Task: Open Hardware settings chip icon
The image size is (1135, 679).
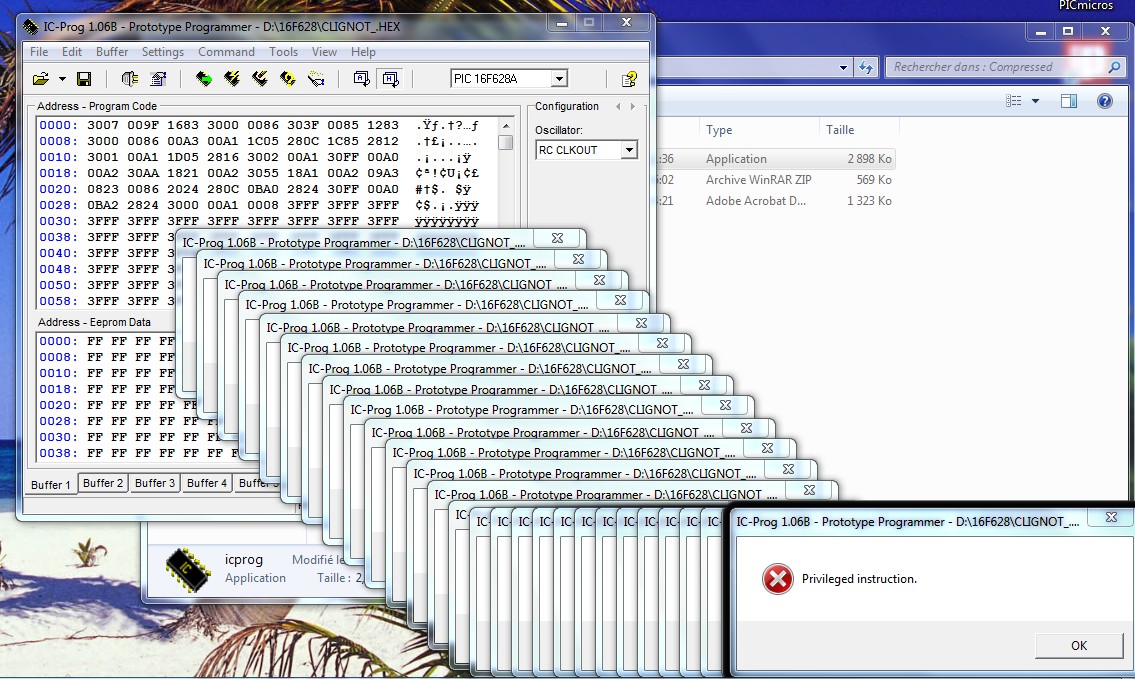Action: pos(130,78)
